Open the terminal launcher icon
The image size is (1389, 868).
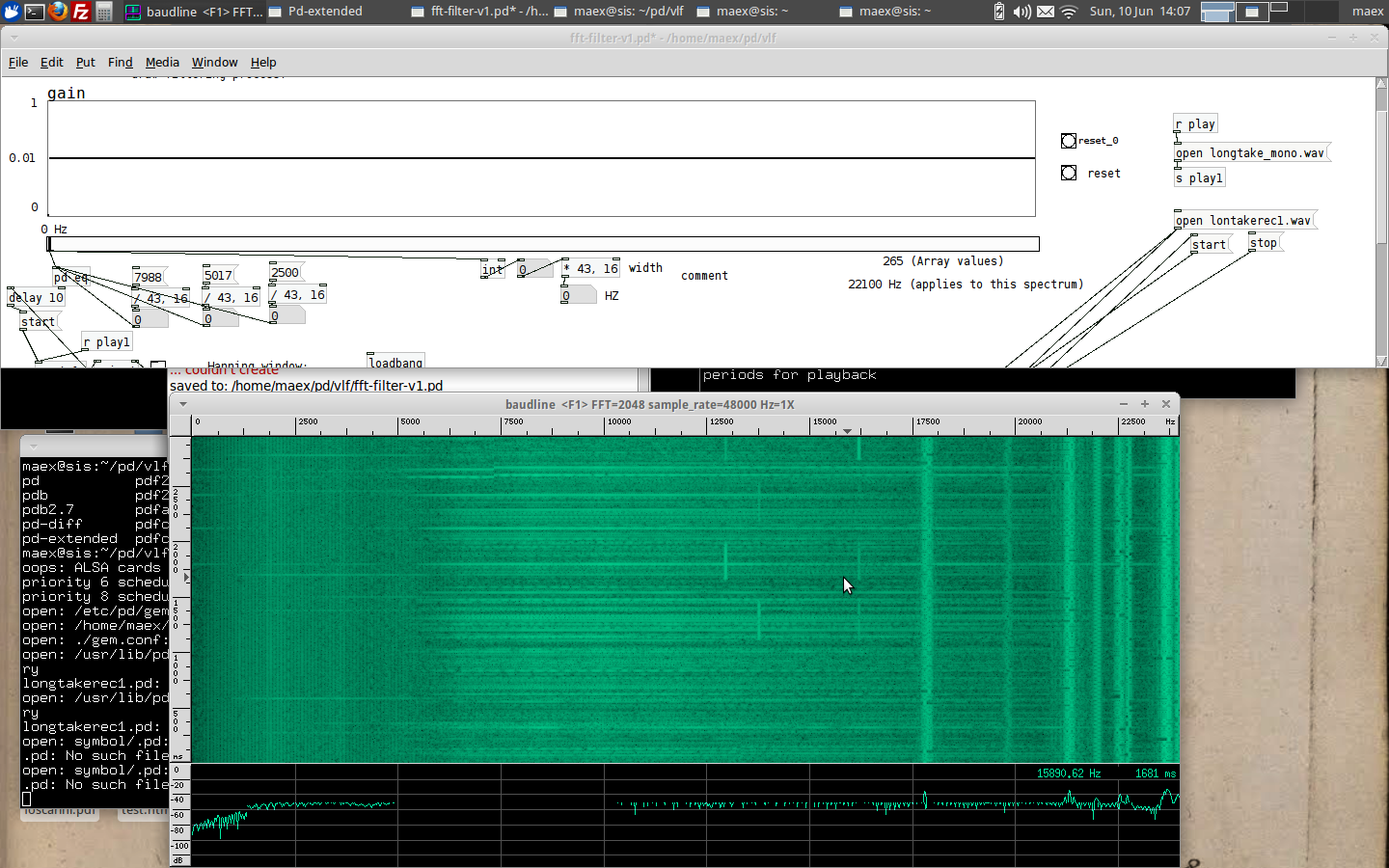pyautogui.click(x=35, y=12)
